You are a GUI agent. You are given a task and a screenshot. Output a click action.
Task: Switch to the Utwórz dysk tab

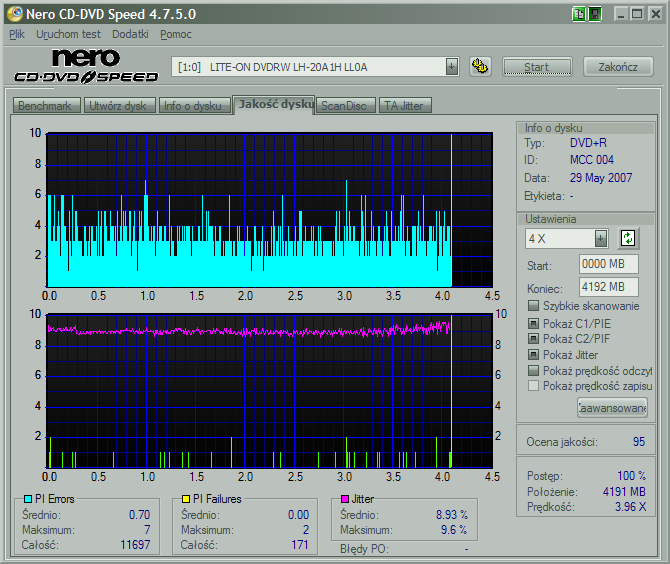(x=119, y=106)
